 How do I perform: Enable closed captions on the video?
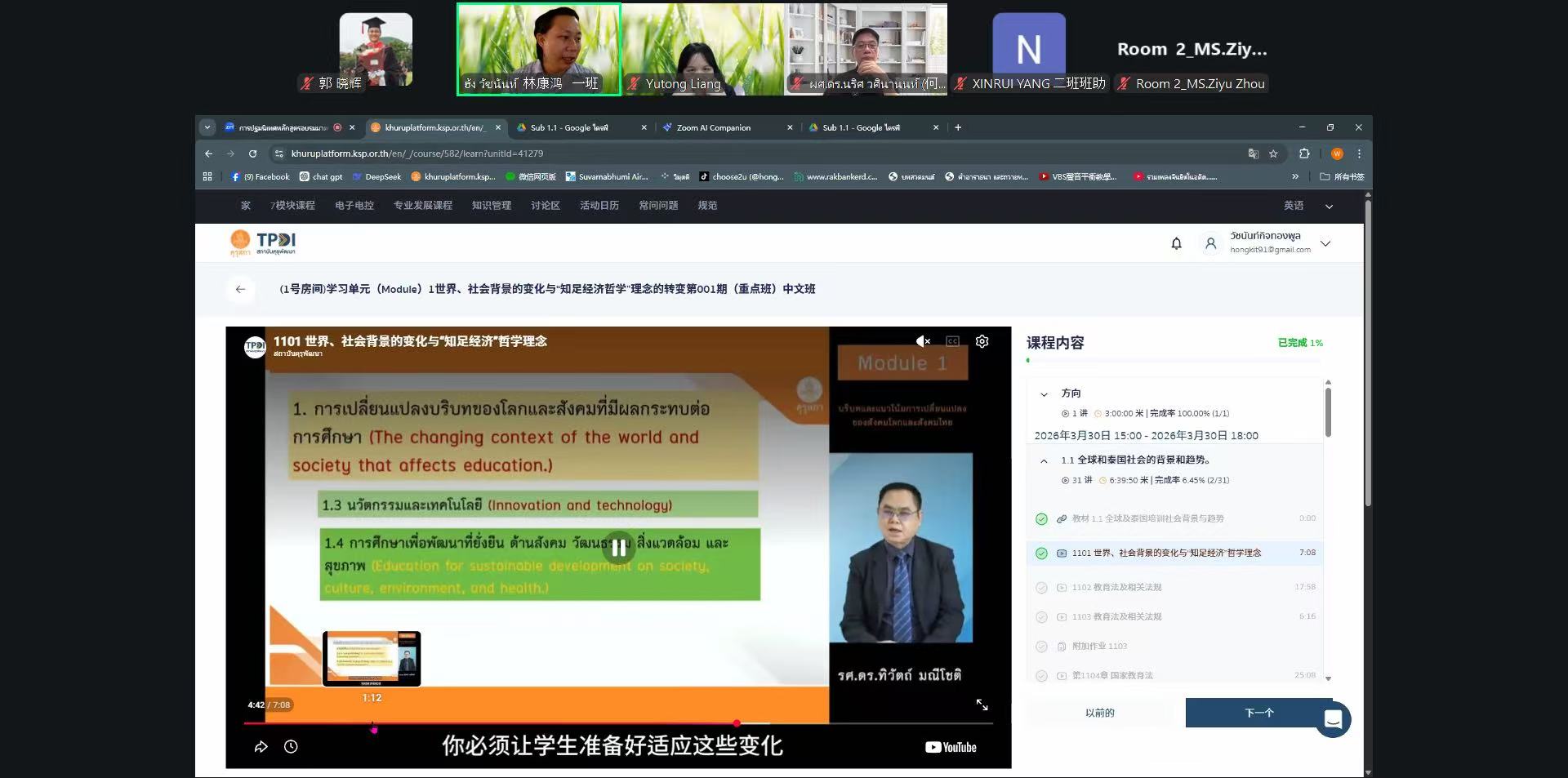coord(953,341)
